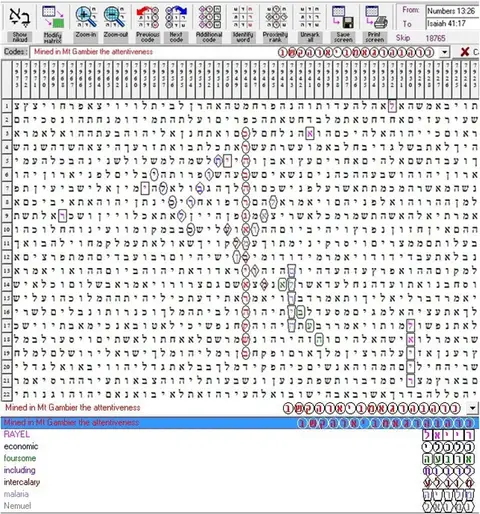The image size is (480, 514).
Task: Click the Print screen icon
Action: pyautogui.click(x=375, y=24)
